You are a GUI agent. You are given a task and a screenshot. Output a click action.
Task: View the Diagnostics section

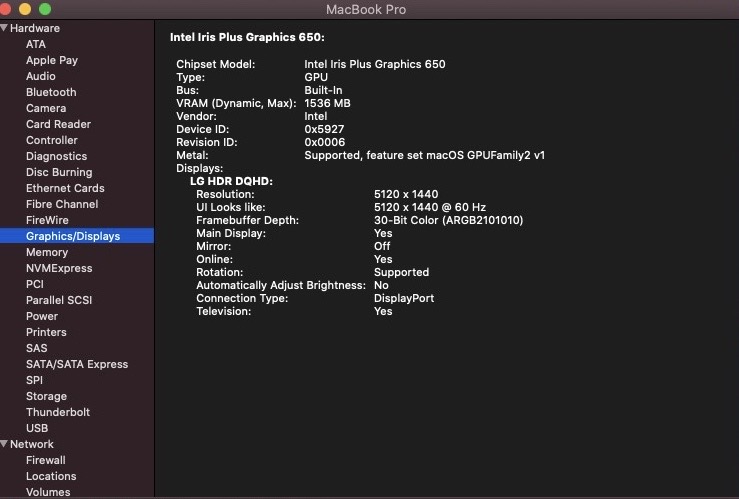(x=57, y=156)
